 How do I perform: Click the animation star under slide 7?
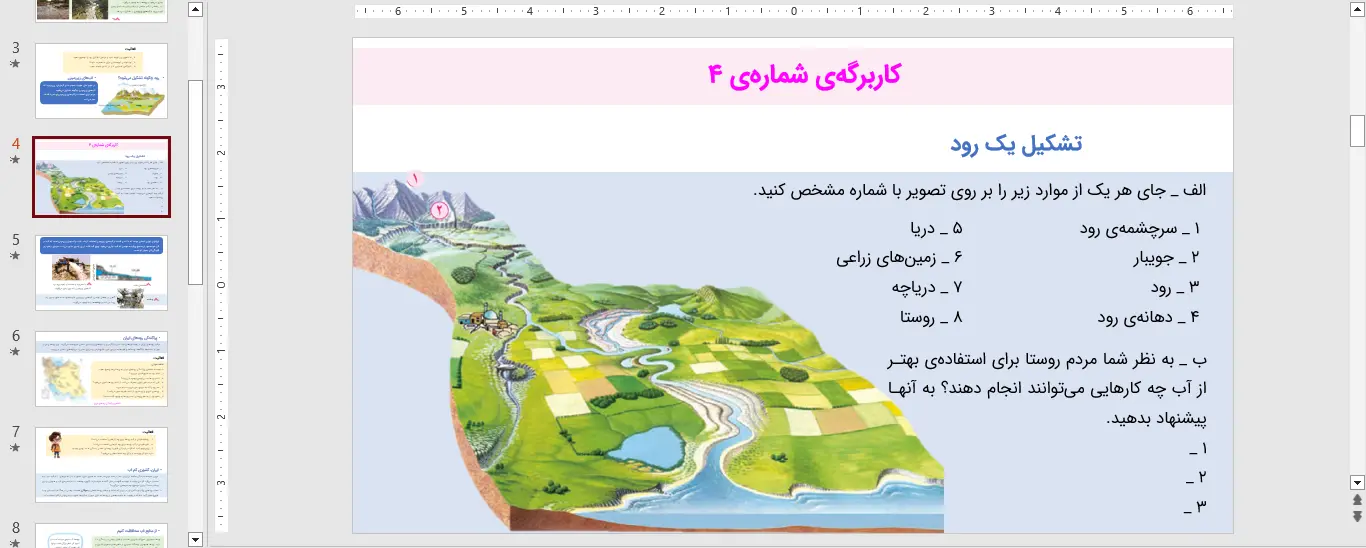tap(15, 448)
